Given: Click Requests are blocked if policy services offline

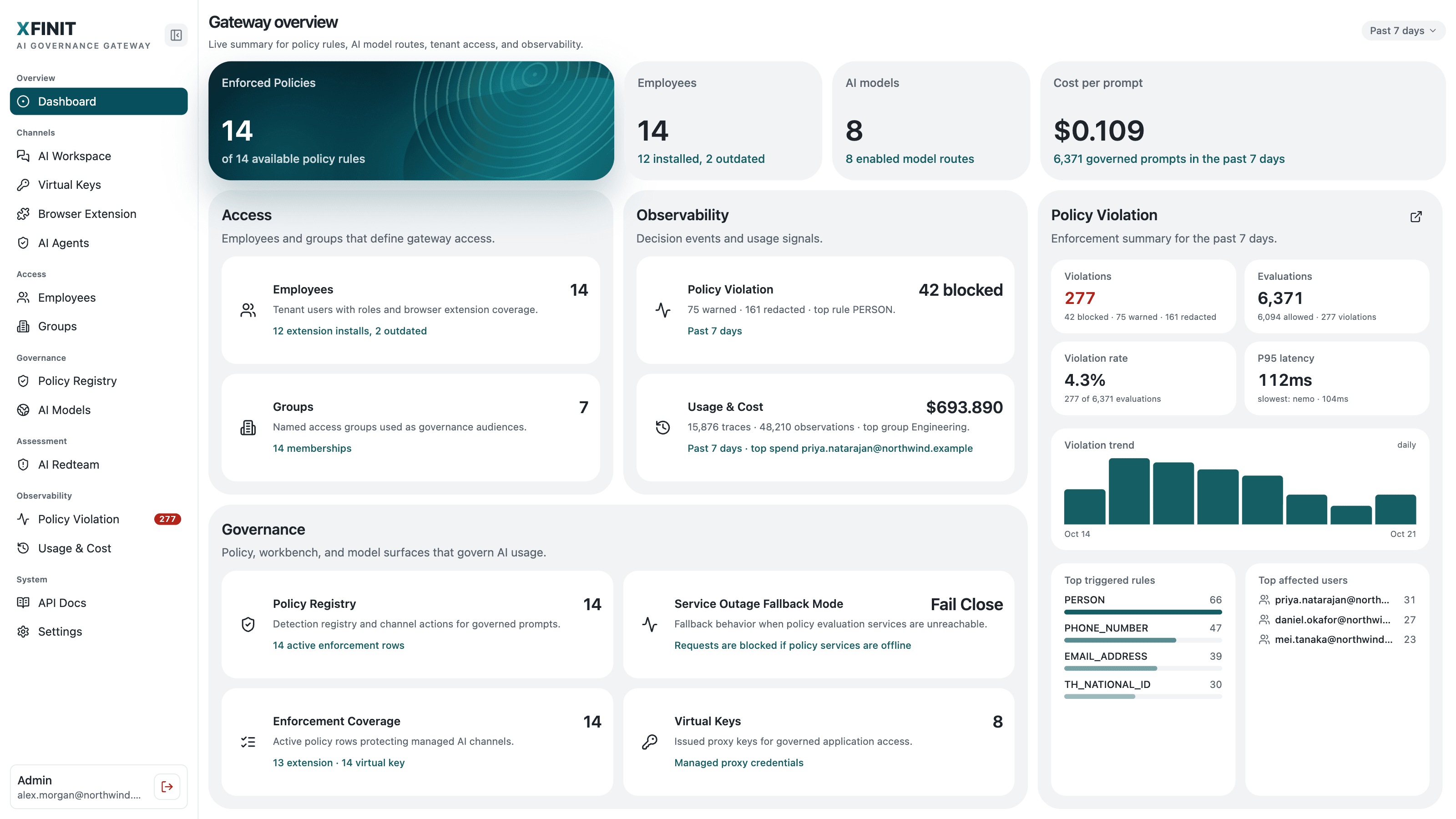Looking at the screenshot, I should [793, 645].
